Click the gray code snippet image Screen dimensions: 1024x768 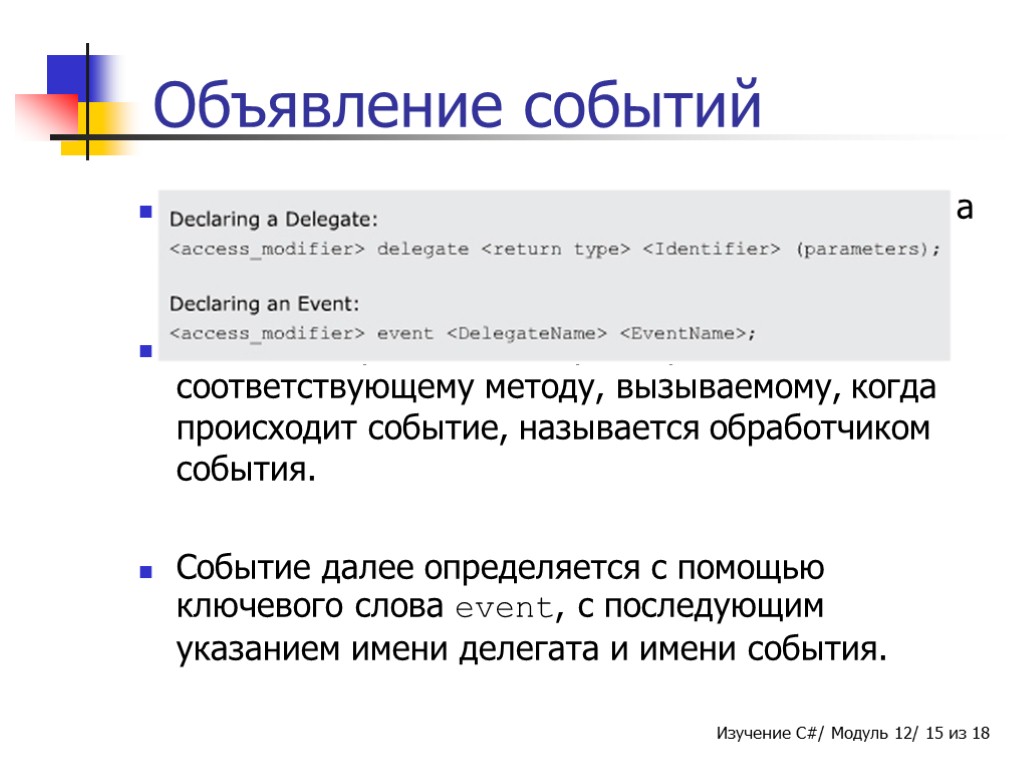[554, 276]
